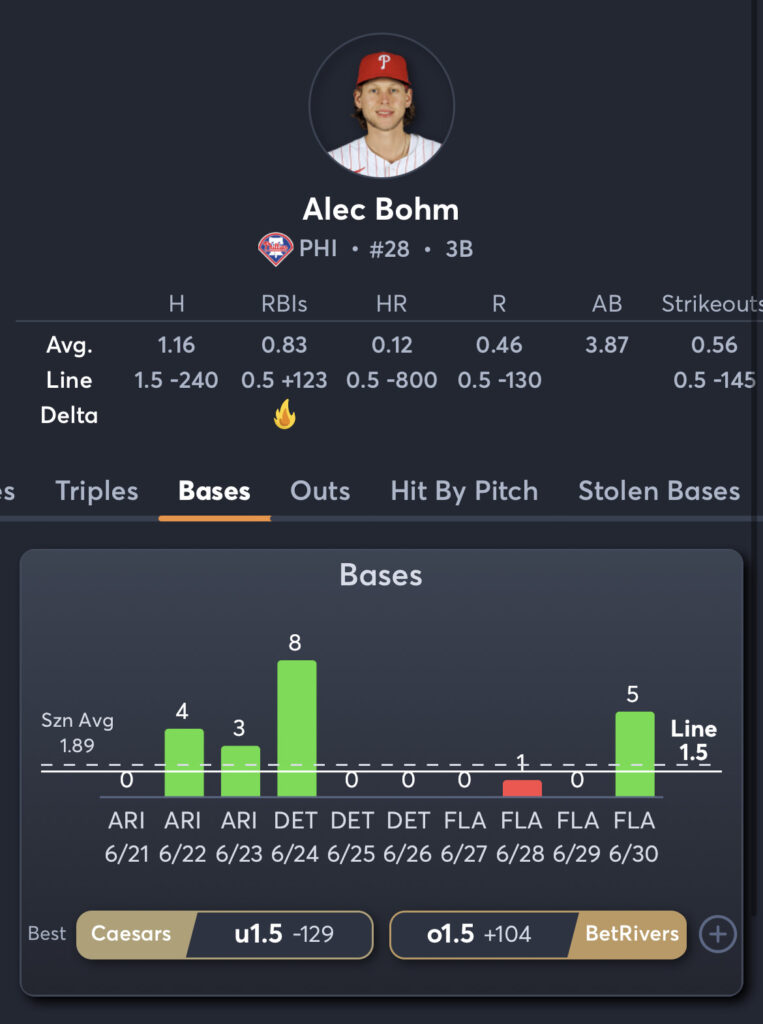
Task: Switch to the Stolen Bases tab
Action: (x=658, y=491)
